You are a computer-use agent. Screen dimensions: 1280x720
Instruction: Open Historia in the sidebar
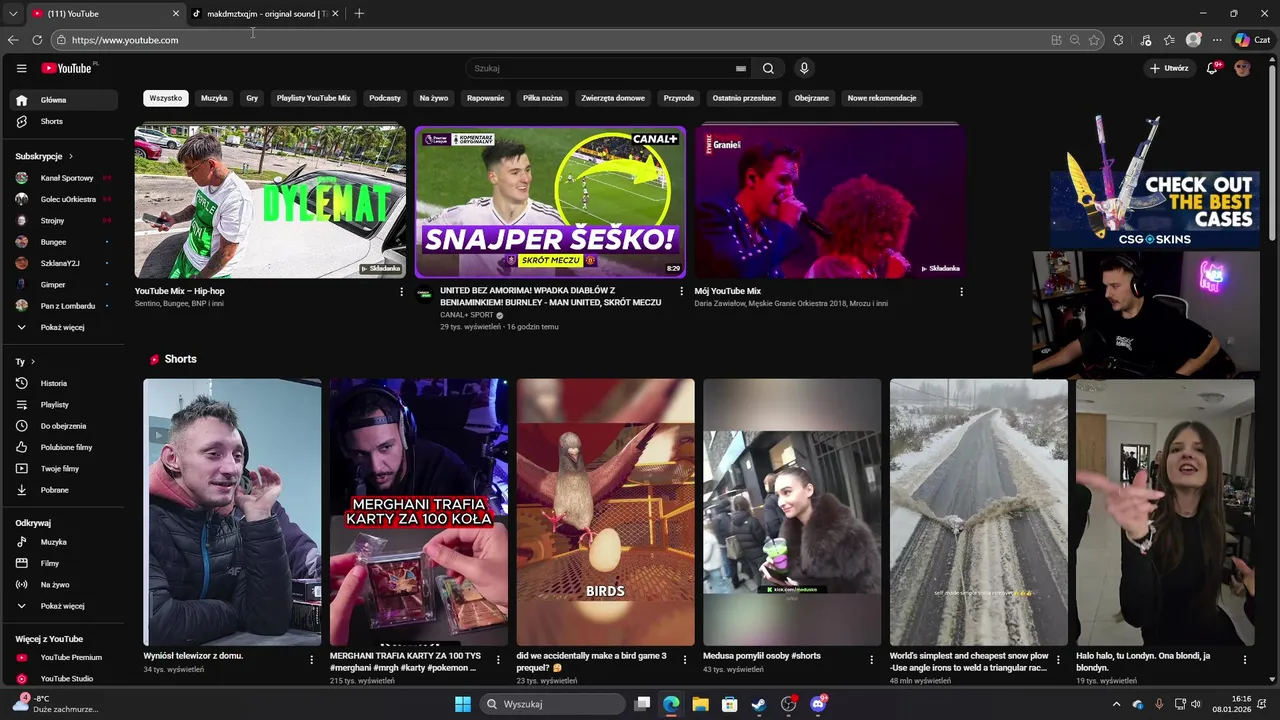click(64, 383)
